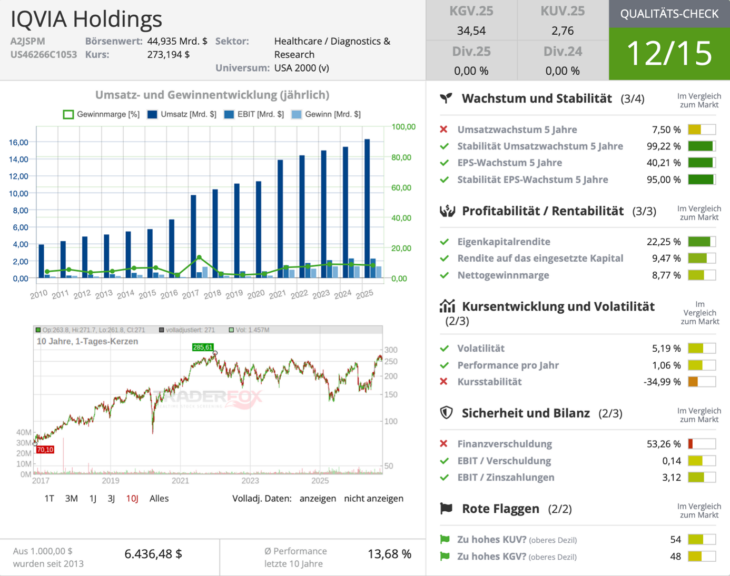Click the green check next to Stabilität Umsatzwachstum 5 Jahre
Image resolution: width=730 pixels, height=576 pixels.
(444, 146)
